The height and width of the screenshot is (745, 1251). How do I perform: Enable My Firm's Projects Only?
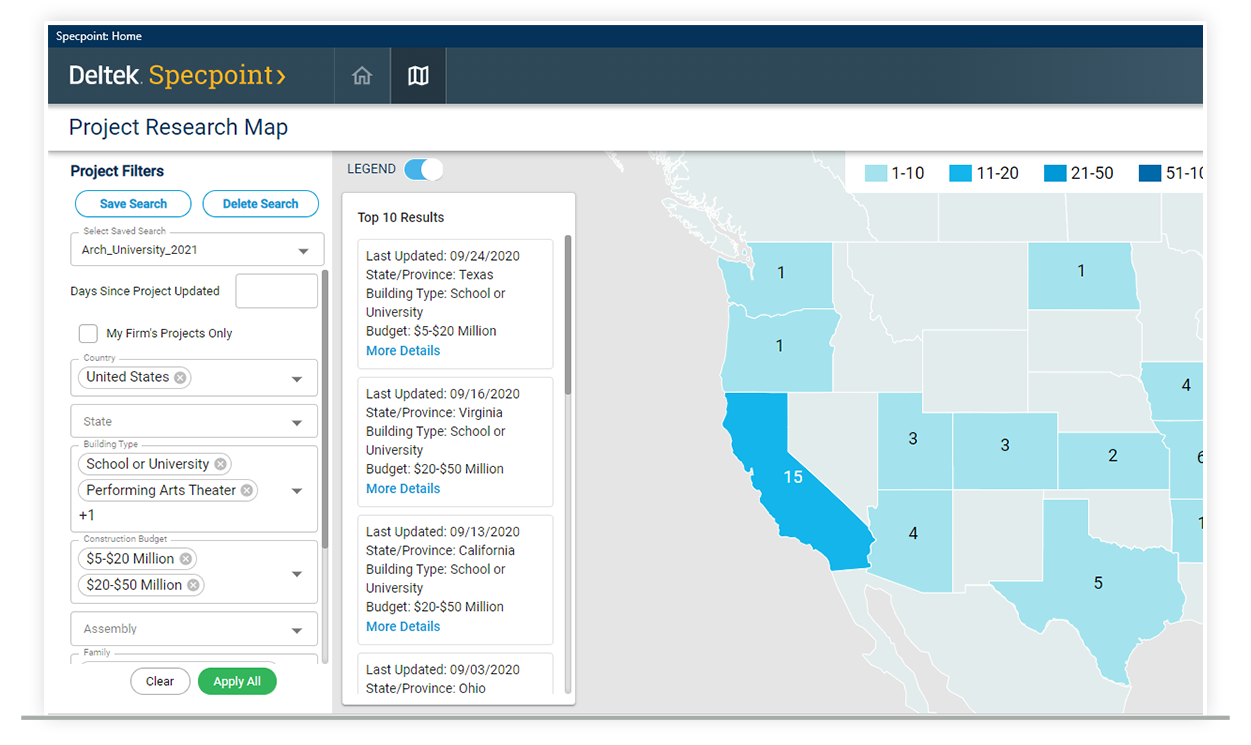pos(88,333)
